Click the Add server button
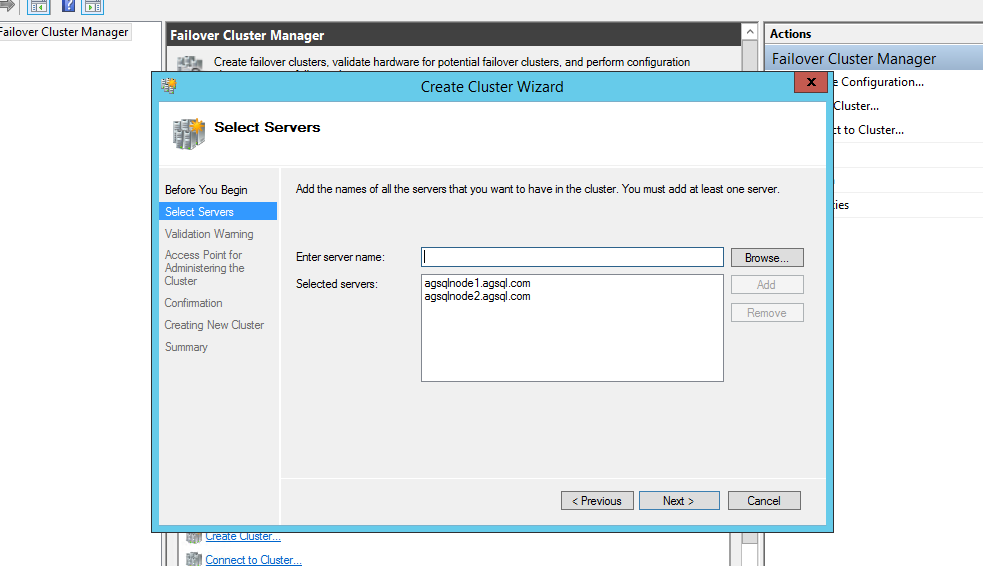Screen dimensions: 983x566 coord(767,285)
